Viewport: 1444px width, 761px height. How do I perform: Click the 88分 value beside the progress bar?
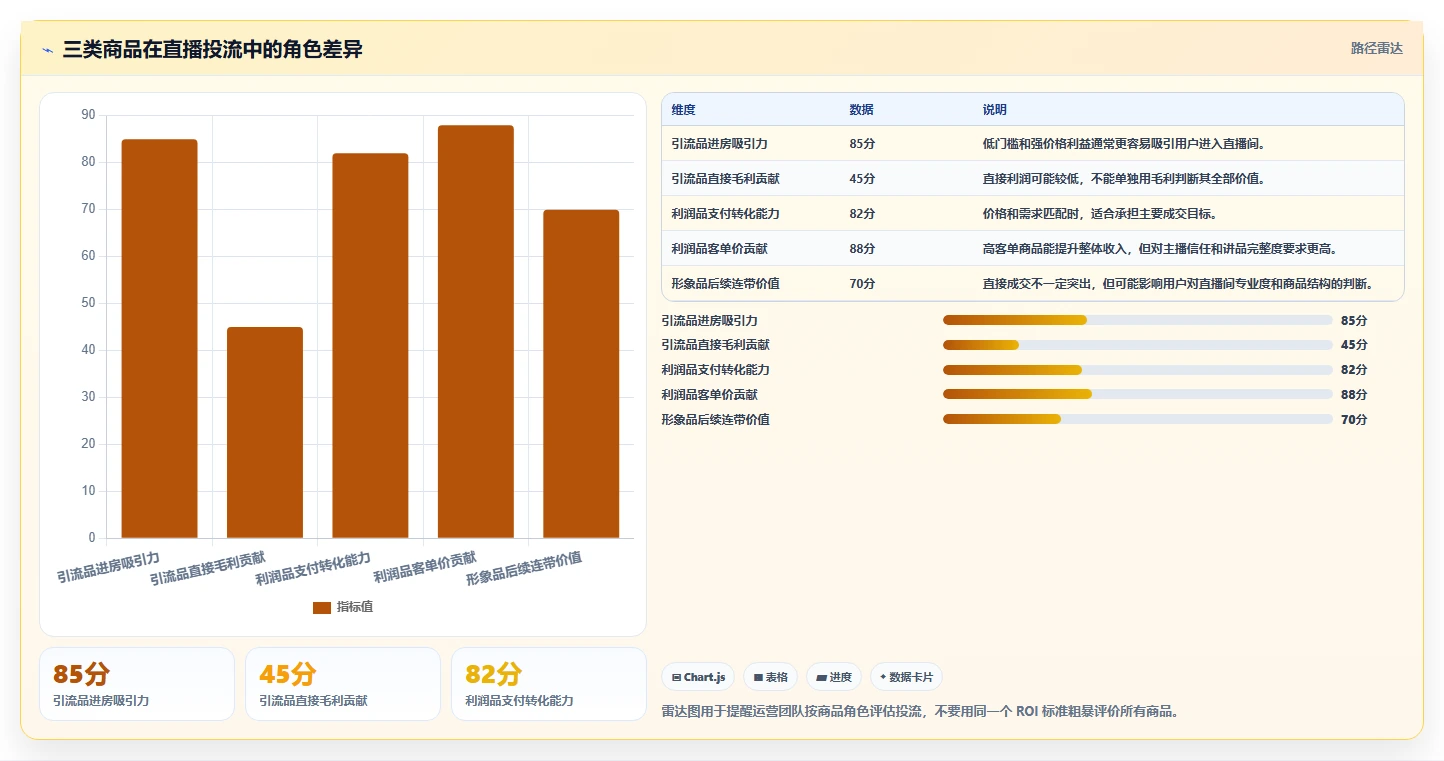tap(1354, 394)
